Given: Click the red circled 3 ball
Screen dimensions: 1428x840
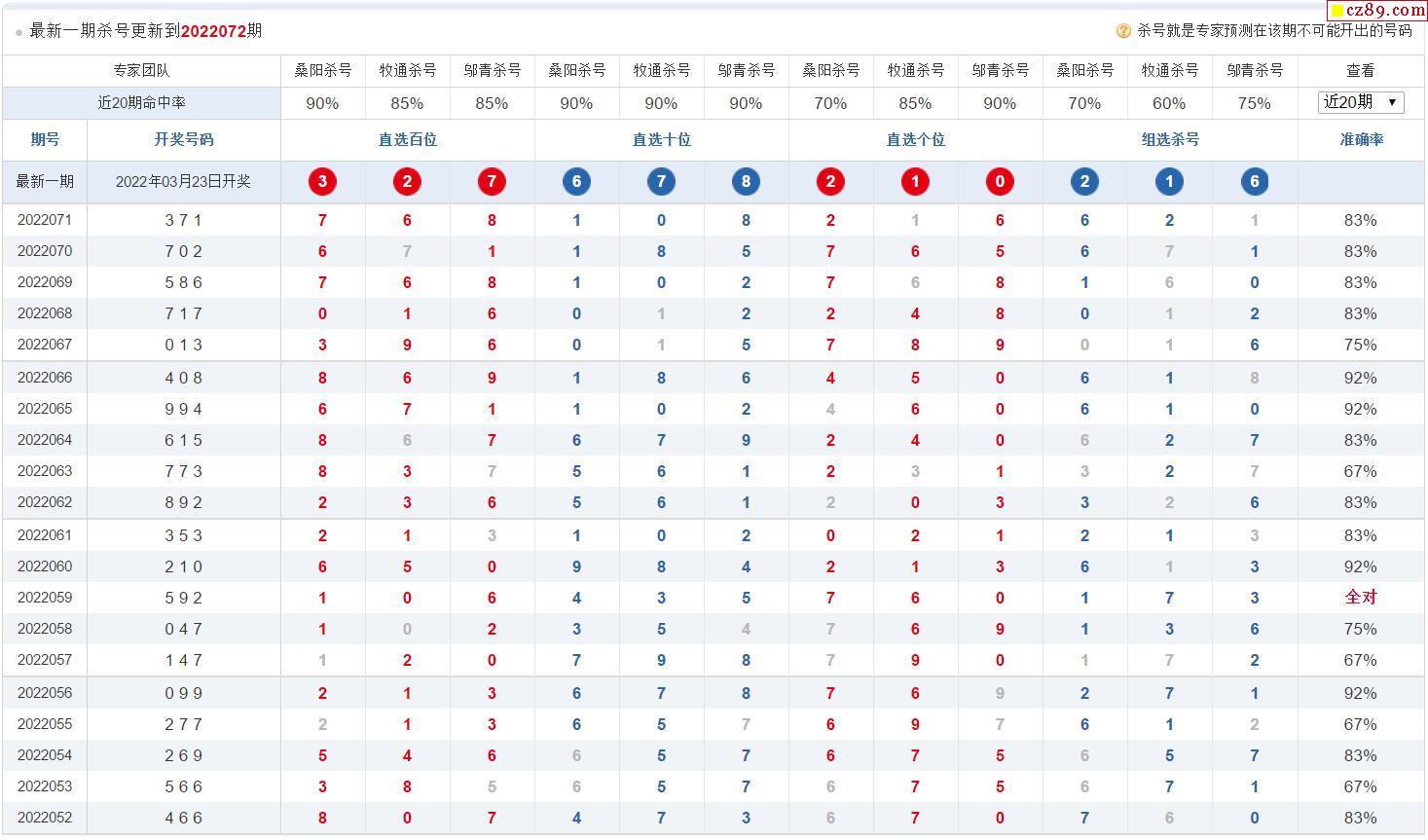Looking at the screenshot, I should (322, 181).
